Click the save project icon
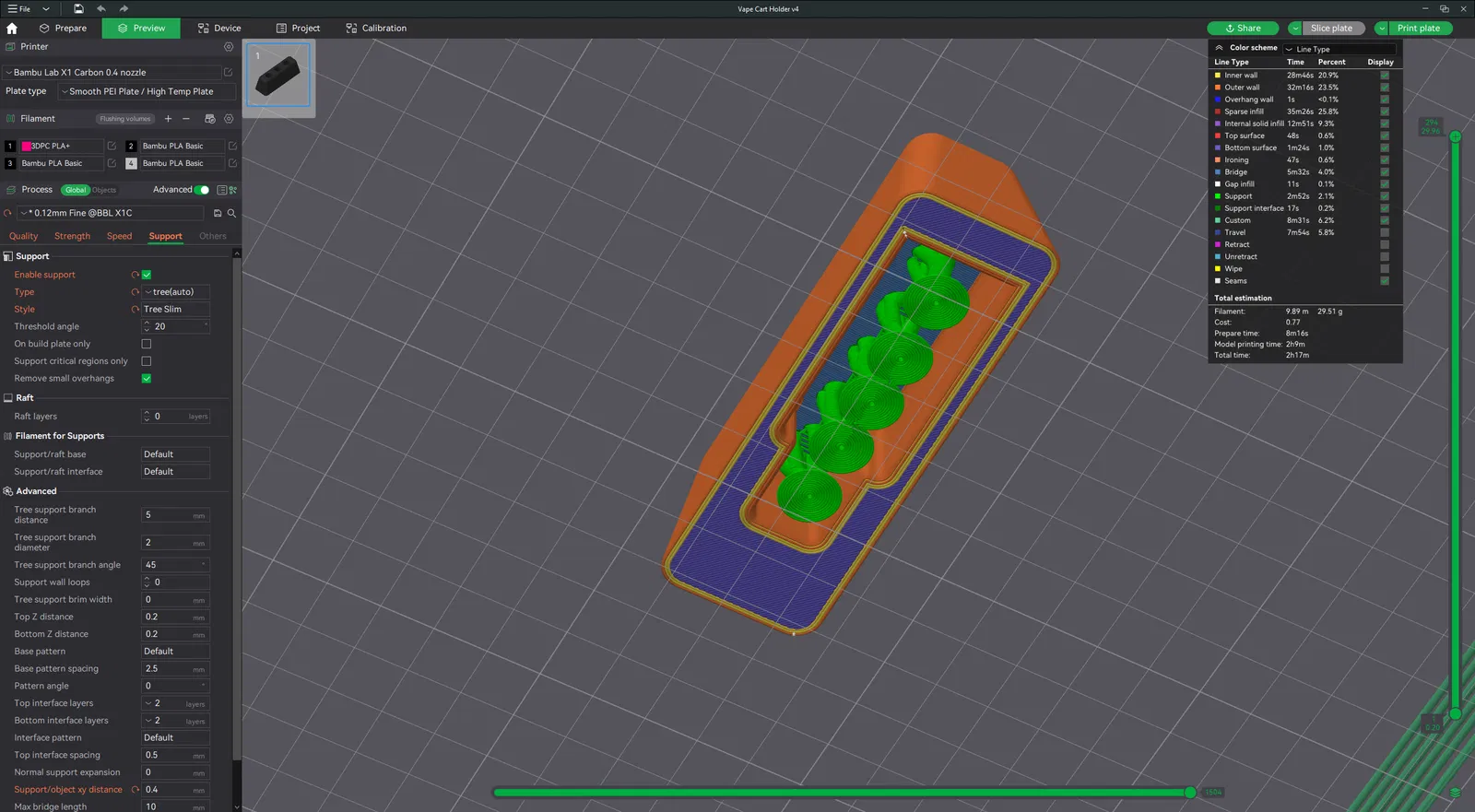 pos(78,8)
